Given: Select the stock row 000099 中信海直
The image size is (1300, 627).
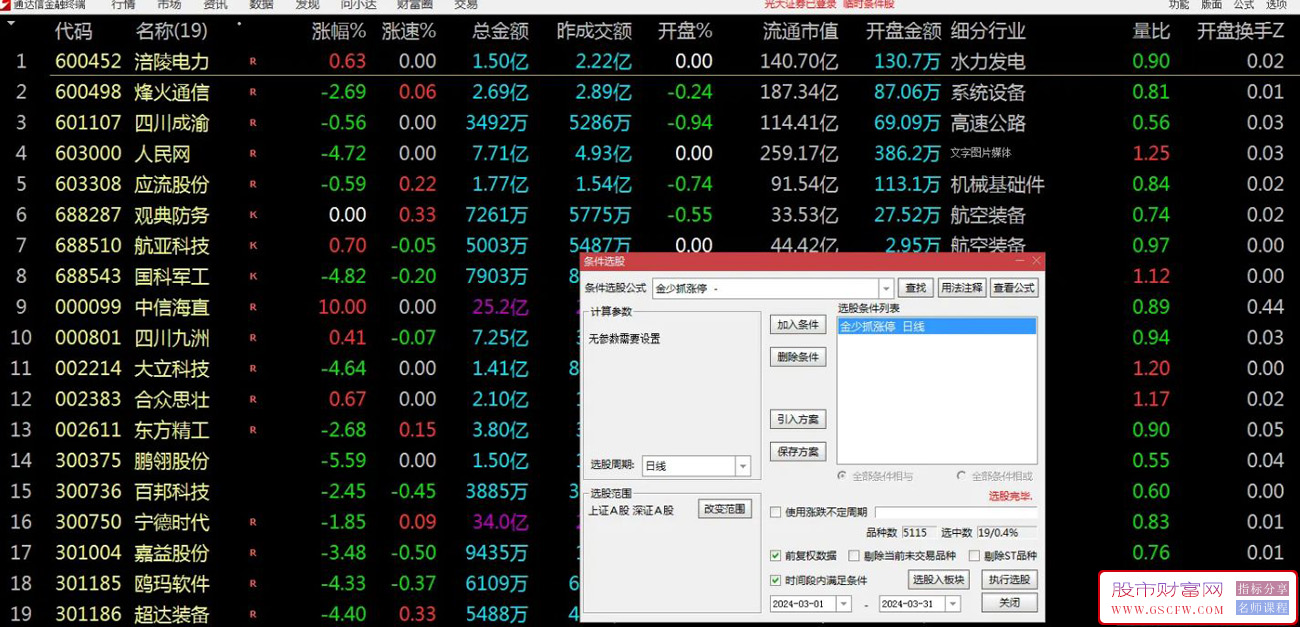Looking at the screenshot, I should (290, 307).
